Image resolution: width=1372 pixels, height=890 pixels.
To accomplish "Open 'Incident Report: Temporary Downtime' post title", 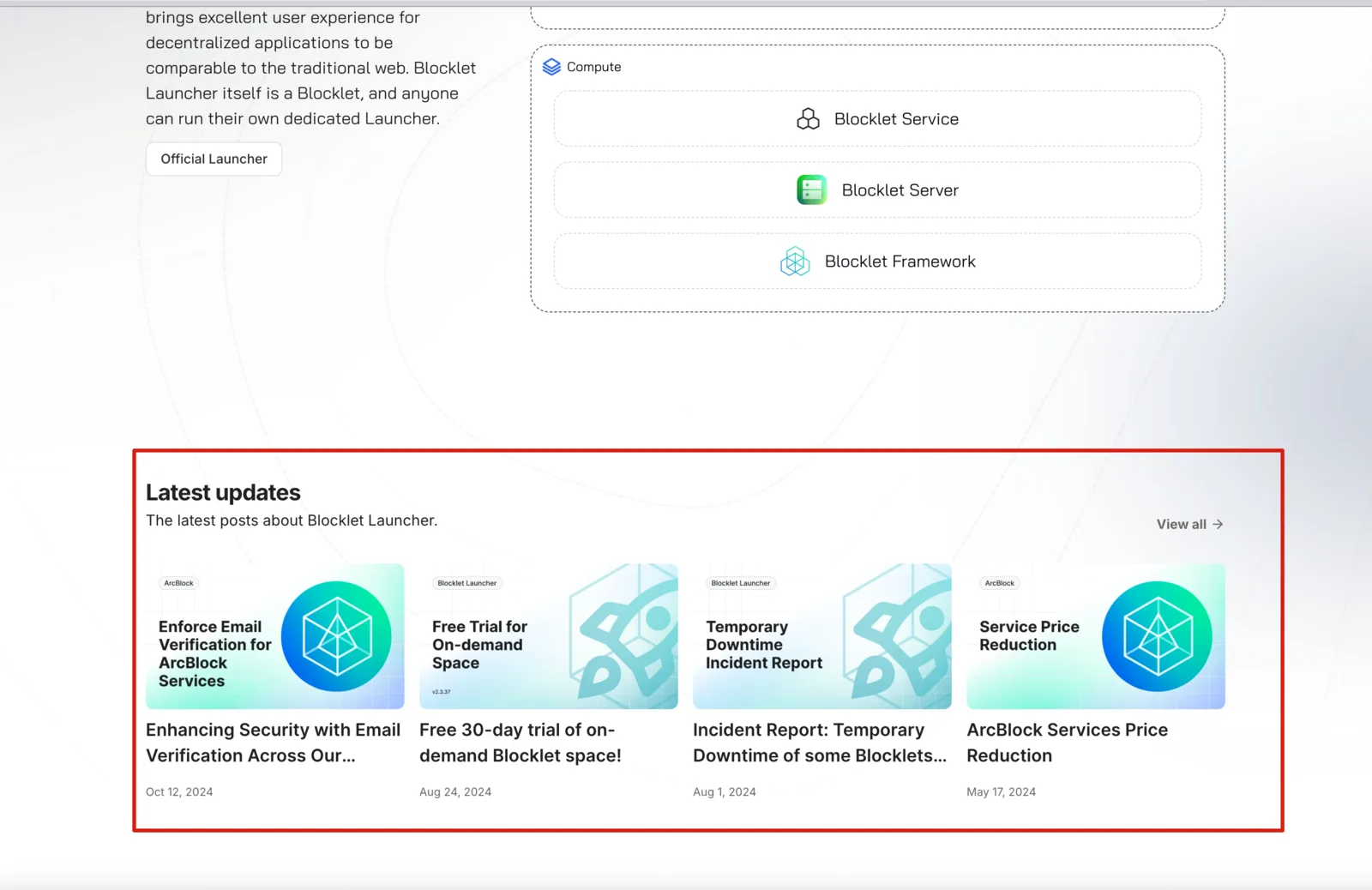I will coord(820,743).
